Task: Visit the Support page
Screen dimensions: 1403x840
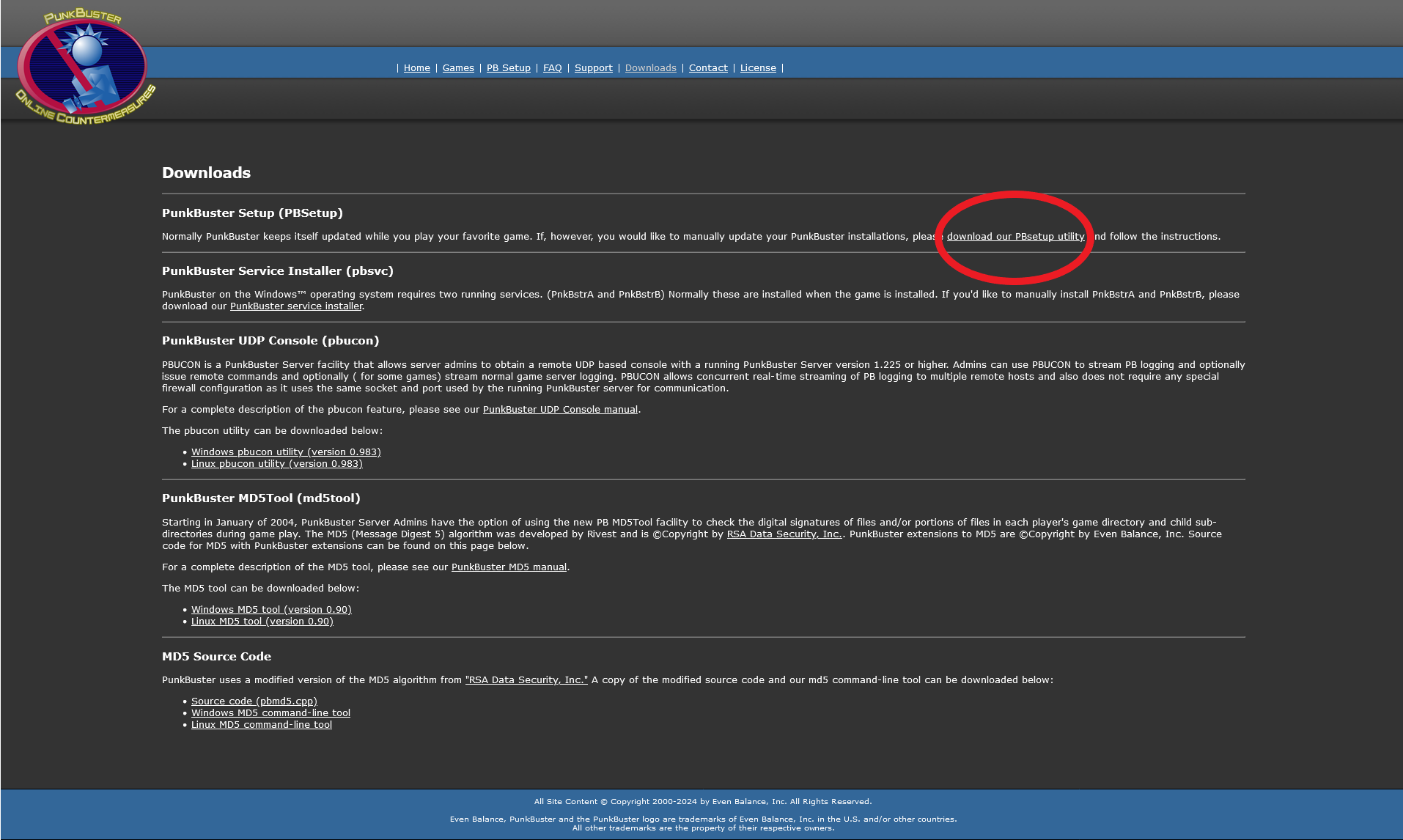Action: [594, 68]
